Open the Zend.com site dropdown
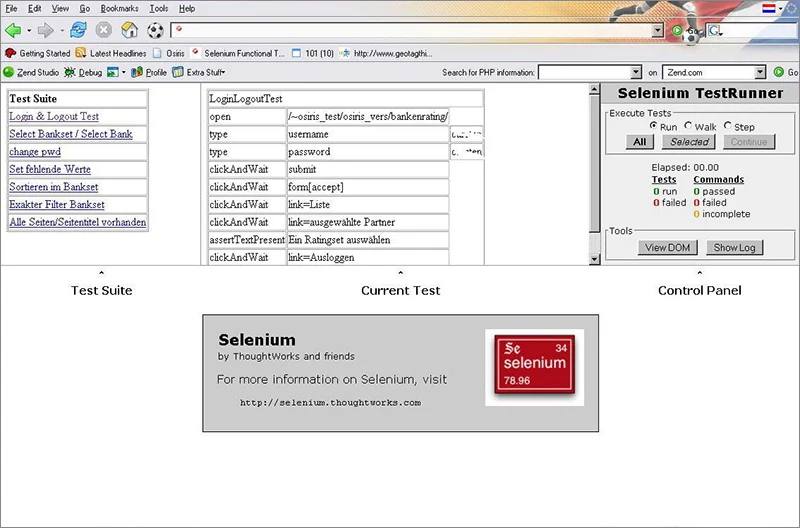800x528 pixels. pyautogui.click(x=760, y=72)
